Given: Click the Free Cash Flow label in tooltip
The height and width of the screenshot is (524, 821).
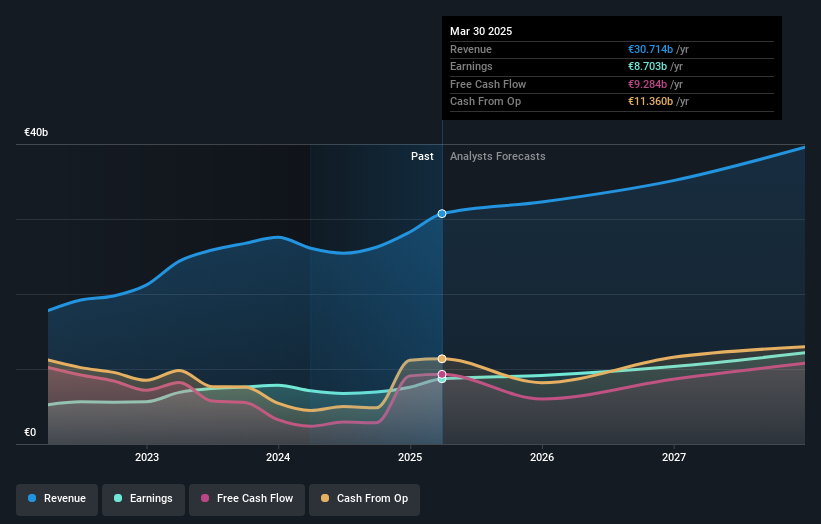Looking at the screenshot, I should pyautogui.click(x=488, y=84).
